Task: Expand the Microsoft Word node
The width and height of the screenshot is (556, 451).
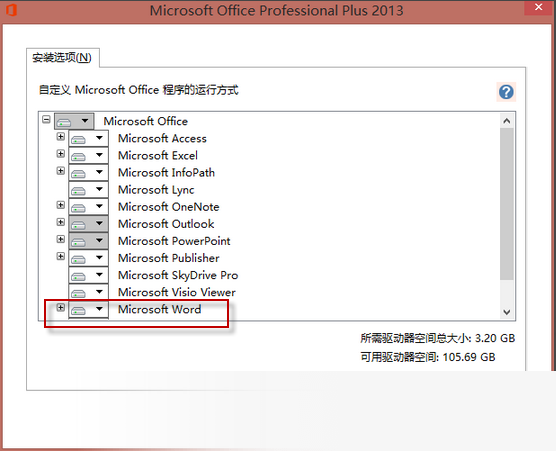Action: [61, 307]
